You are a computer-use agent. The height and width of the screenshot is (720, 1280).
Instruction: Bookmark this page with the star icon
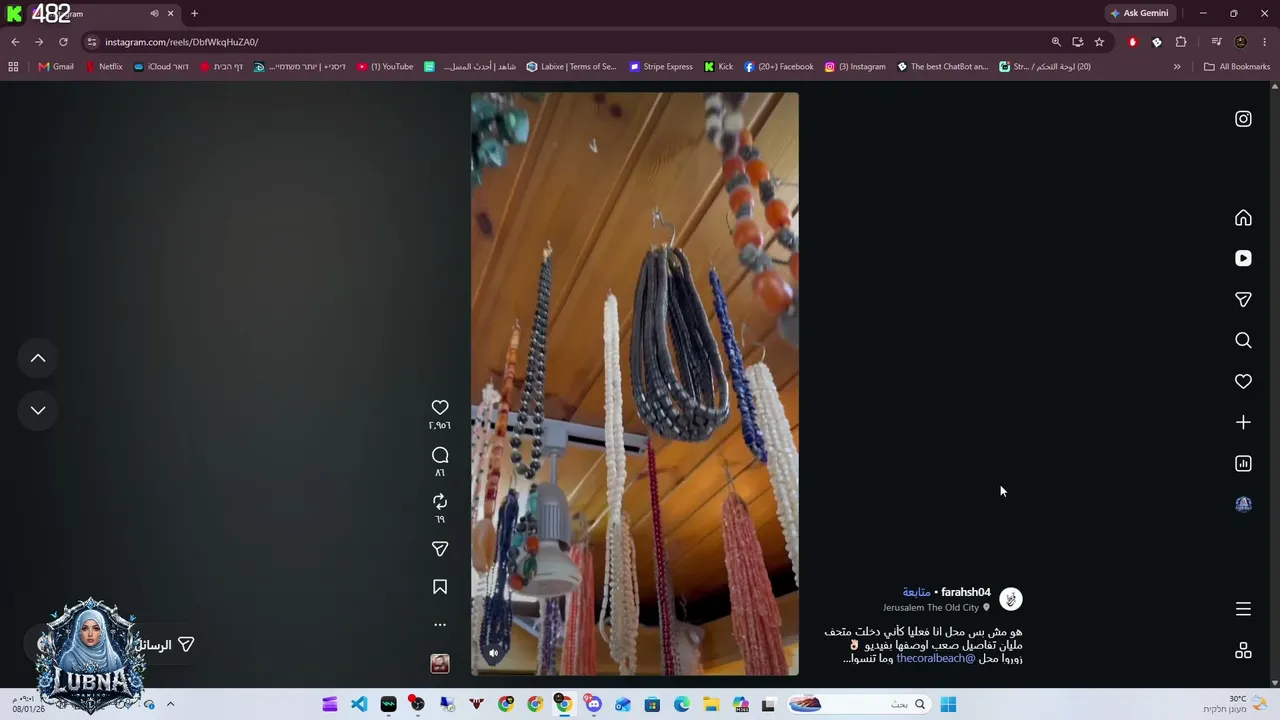[x=1099, y=42]
